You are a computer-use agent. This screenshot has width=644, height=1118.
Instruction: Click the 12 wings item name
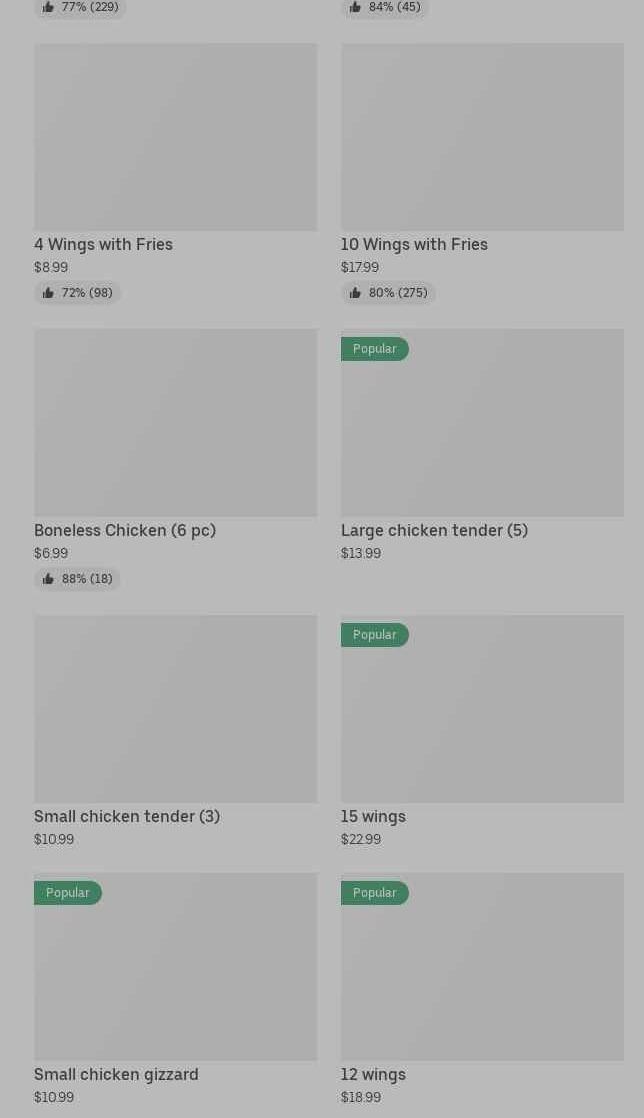click(373, 1075)
